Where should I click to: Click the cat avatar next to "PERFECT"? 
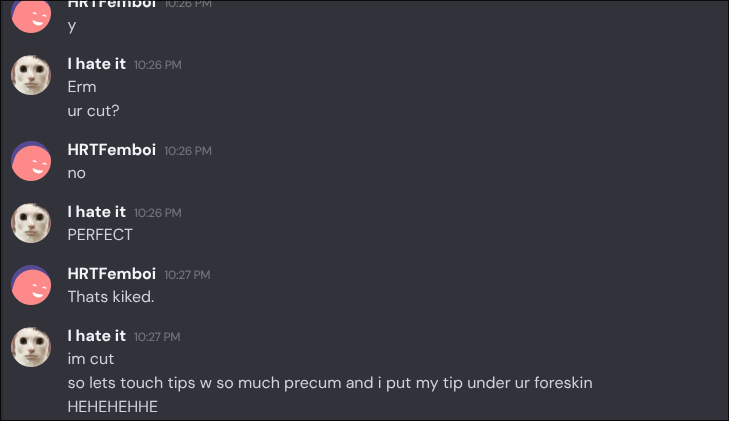point(31,222)
